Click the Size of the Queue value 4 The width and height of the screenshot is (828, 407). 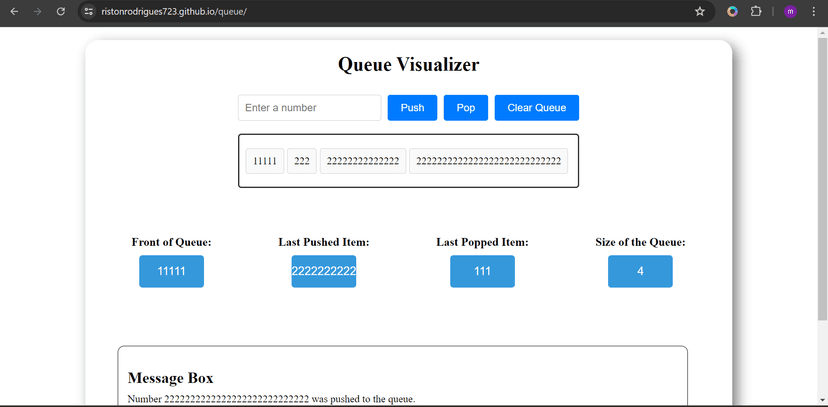[x=640, y=272]
